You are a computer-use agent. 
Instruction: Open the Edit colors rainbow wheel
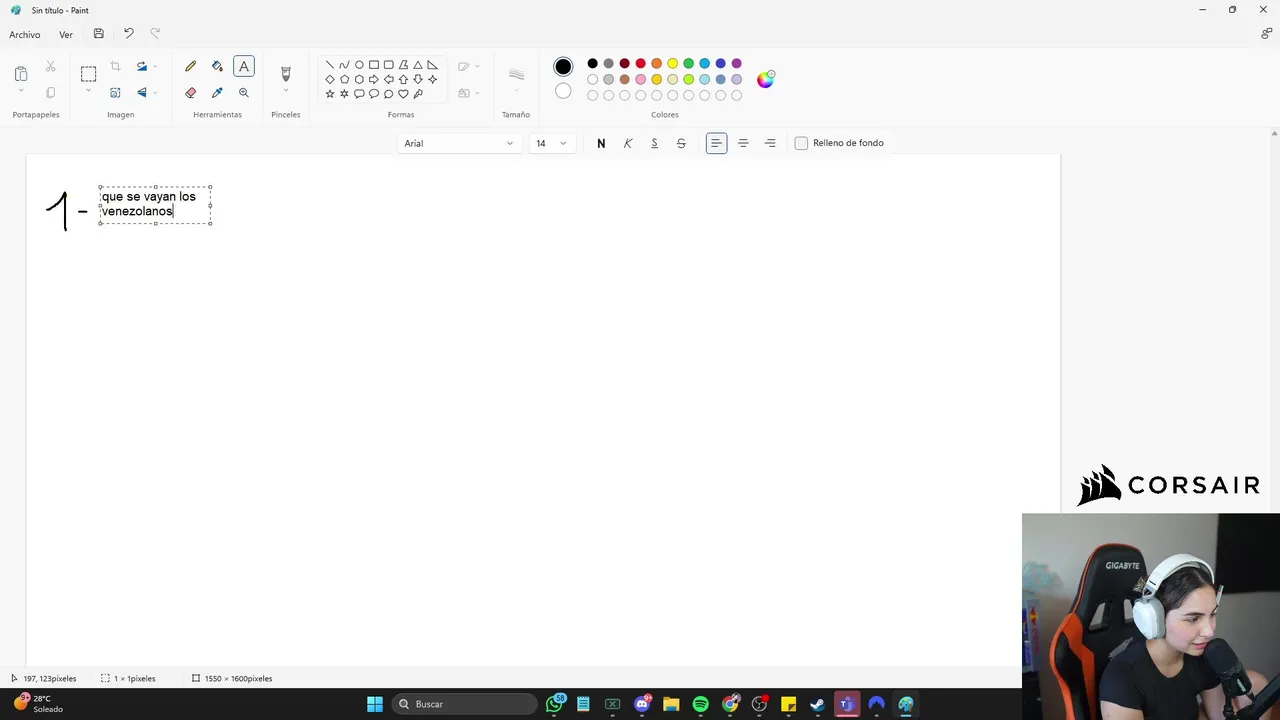(765, 80)
